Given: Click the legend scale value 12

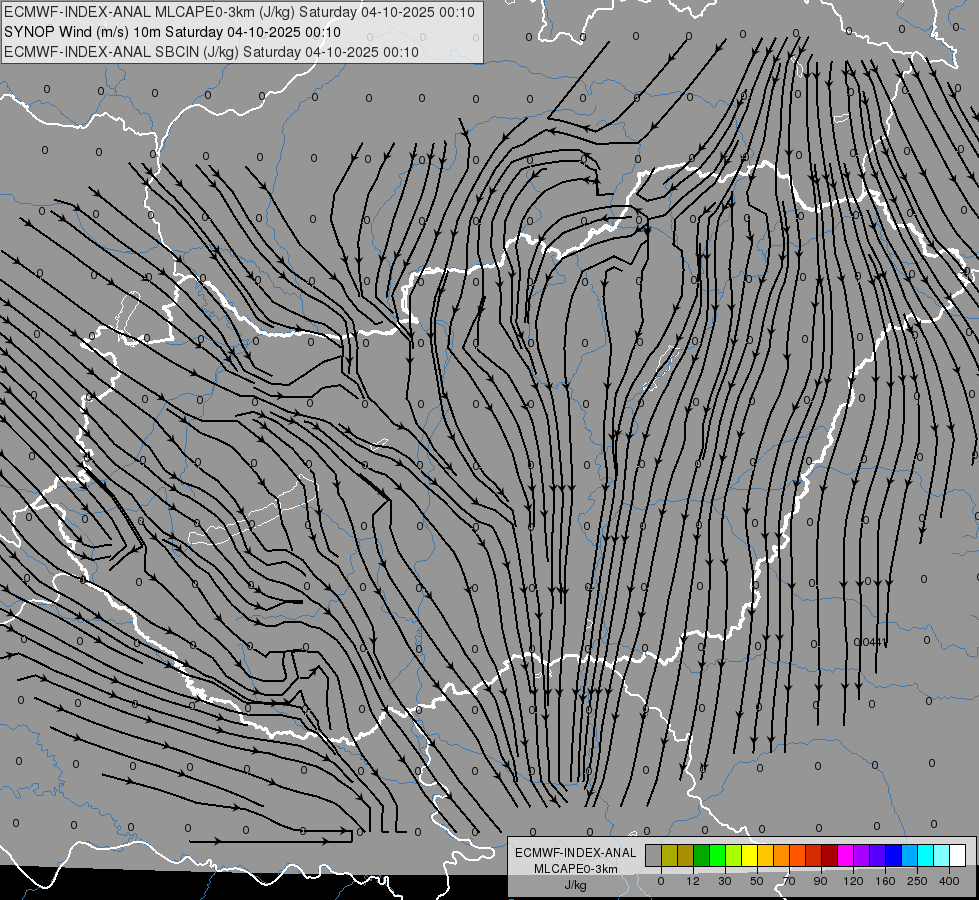Looking at the screenshot, I should point(693,881).
